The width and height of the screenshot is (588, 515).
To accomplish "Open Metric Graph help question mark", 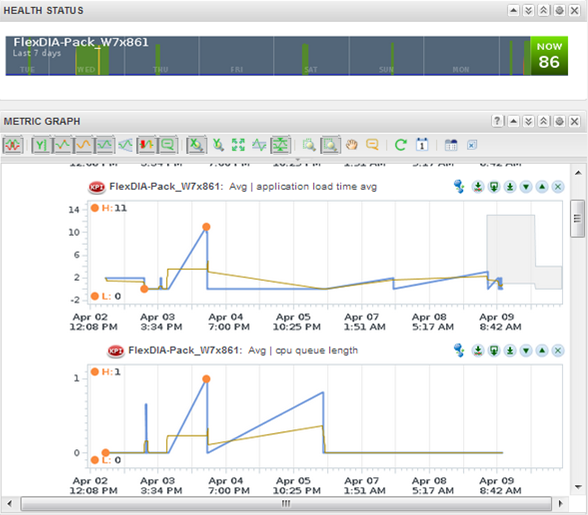I will pyautogui.click(x=497, y=121).
